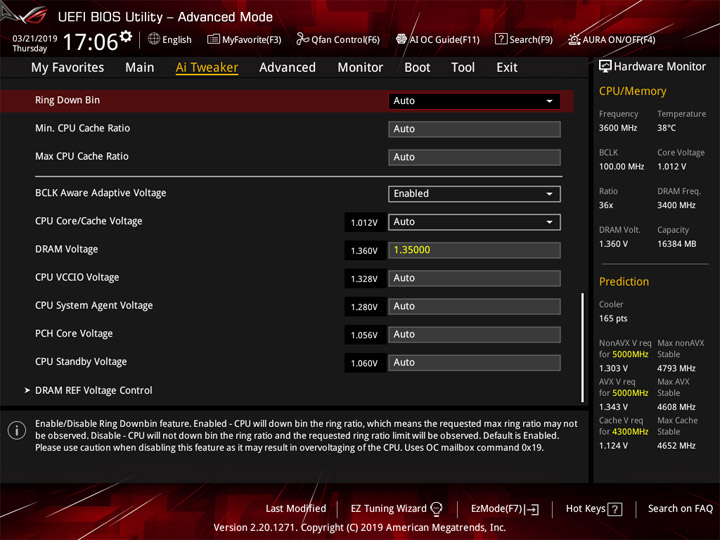Image resolution: width=720 pixels, height=540 pixels.
Task: Click the settings list vertical scrollbar
Action: (583, 348)
